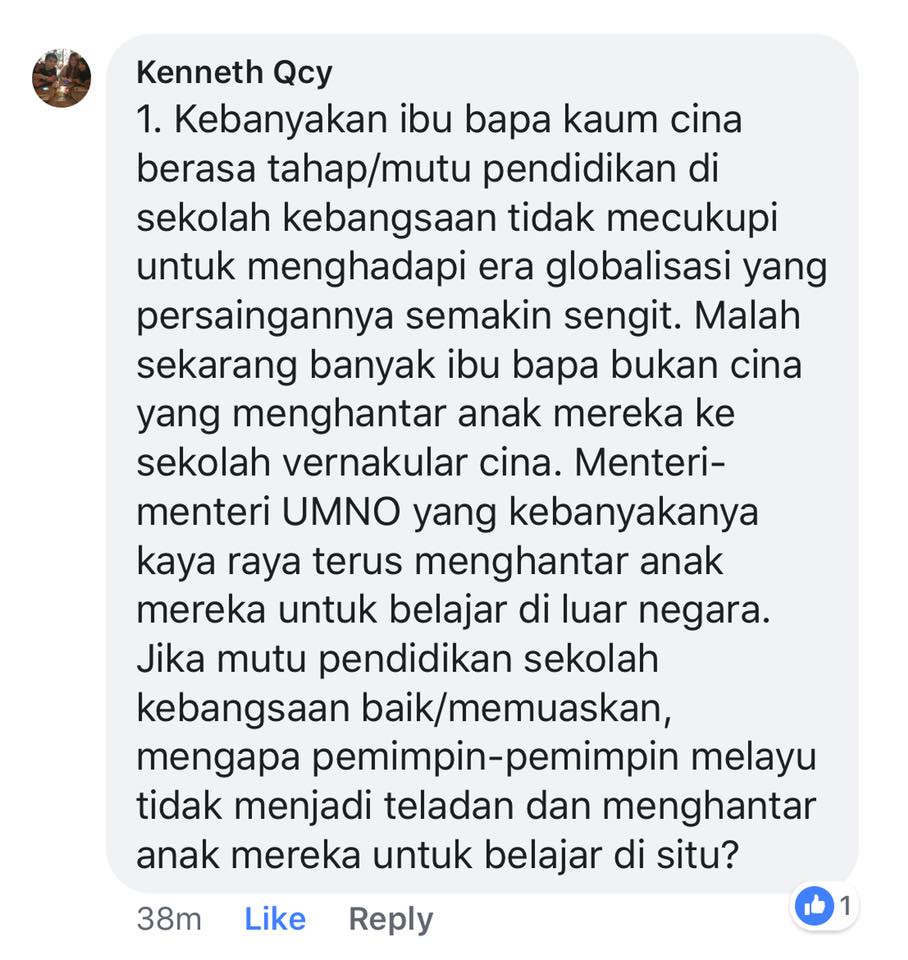Open the blue thumbs-up reaction icon
908x960 pixels.
click(x=814, y=906)
